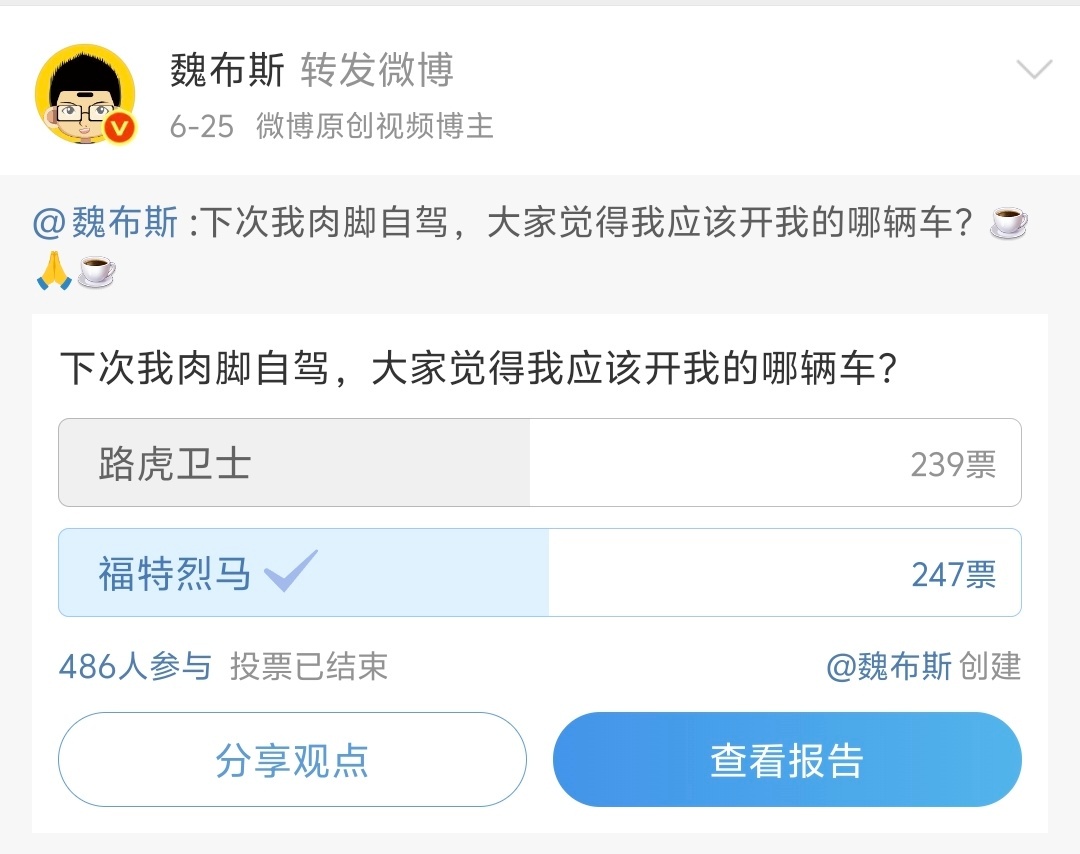
Task: Expand the post options chevron menu
Action: pyautogui.click(x=1035, y=70)
